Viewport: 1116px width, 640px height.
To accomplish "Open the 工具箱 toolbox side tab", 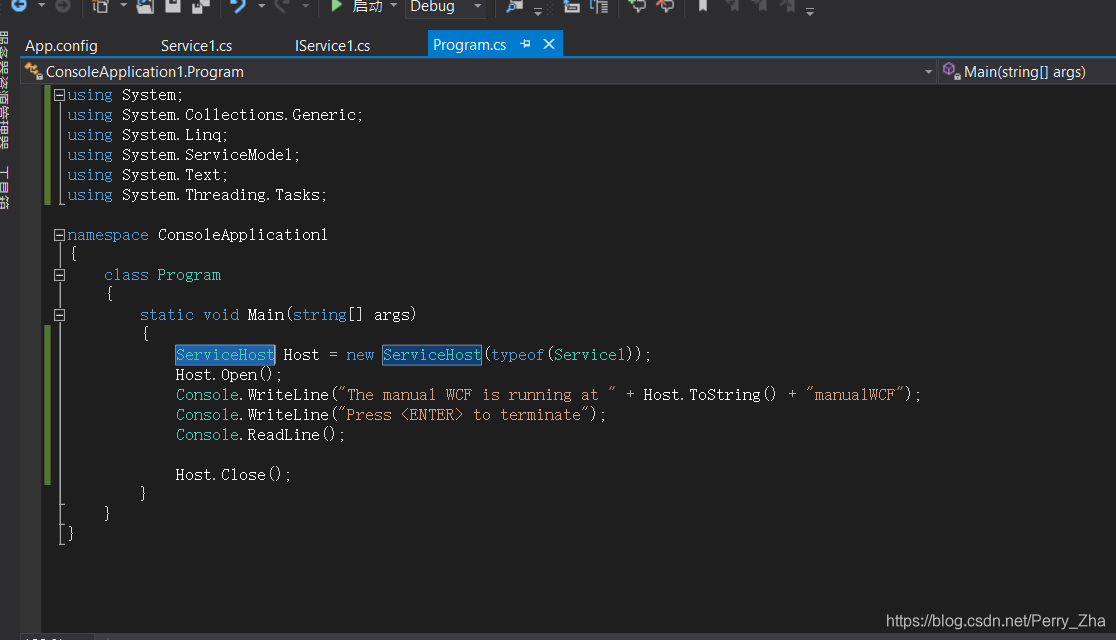I will [x=4, y=187].
